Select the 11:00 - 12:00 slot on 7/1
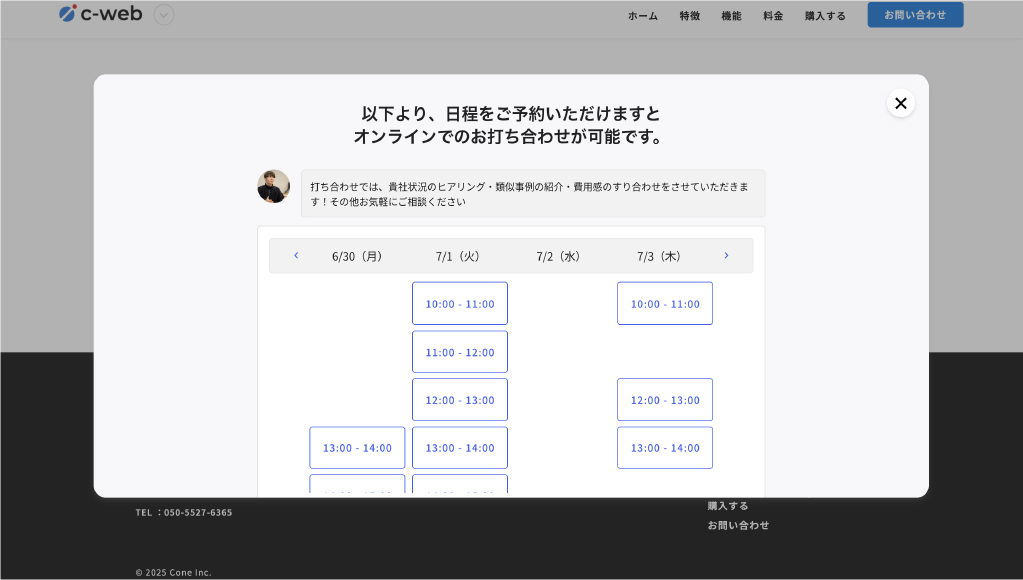This screenshot has height=580, width=1023. point(460,352)
